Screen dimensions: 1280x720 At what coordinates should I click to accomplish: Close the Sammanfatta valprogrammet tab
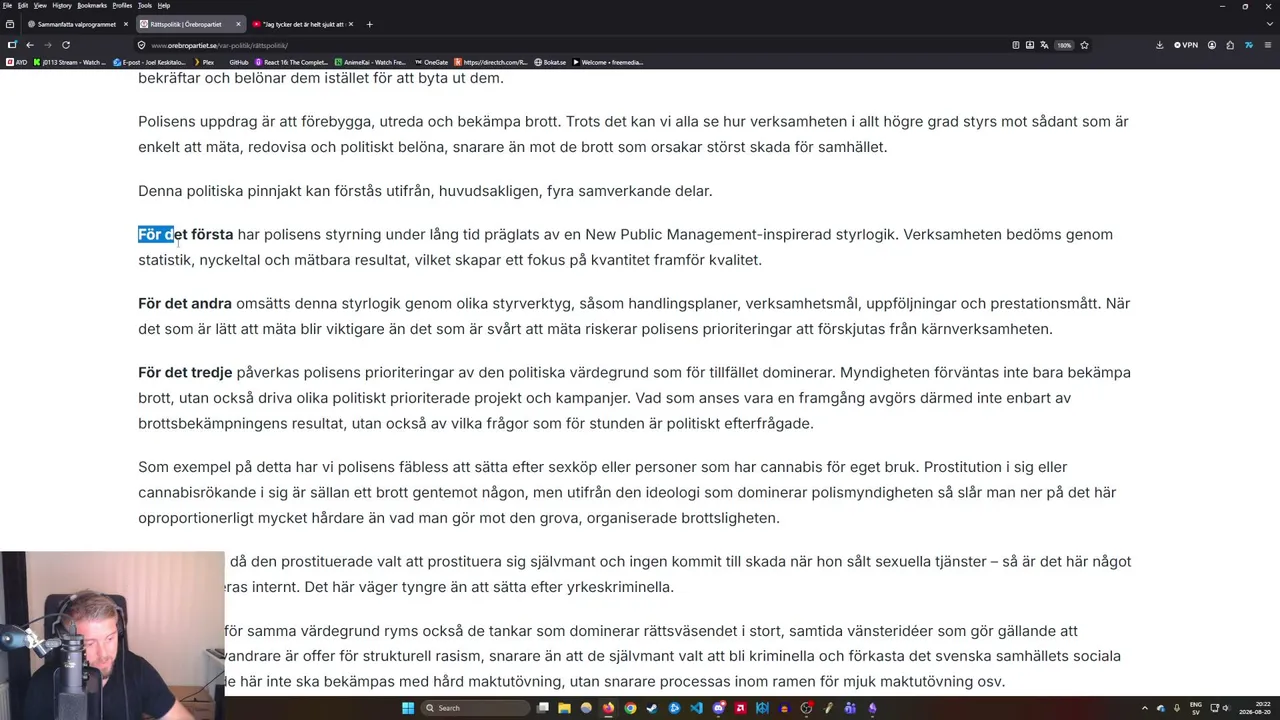[x=125, y=24]
